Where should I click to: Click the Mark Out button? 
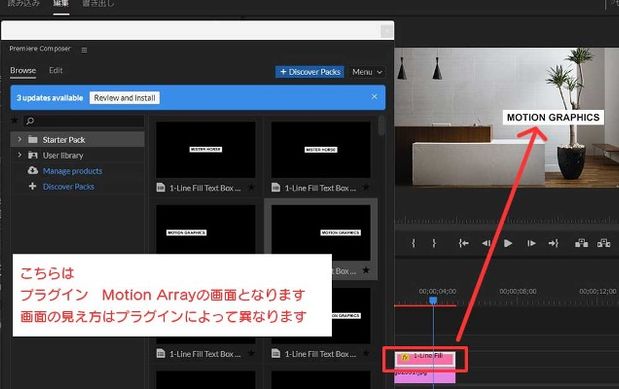point(434,243)
